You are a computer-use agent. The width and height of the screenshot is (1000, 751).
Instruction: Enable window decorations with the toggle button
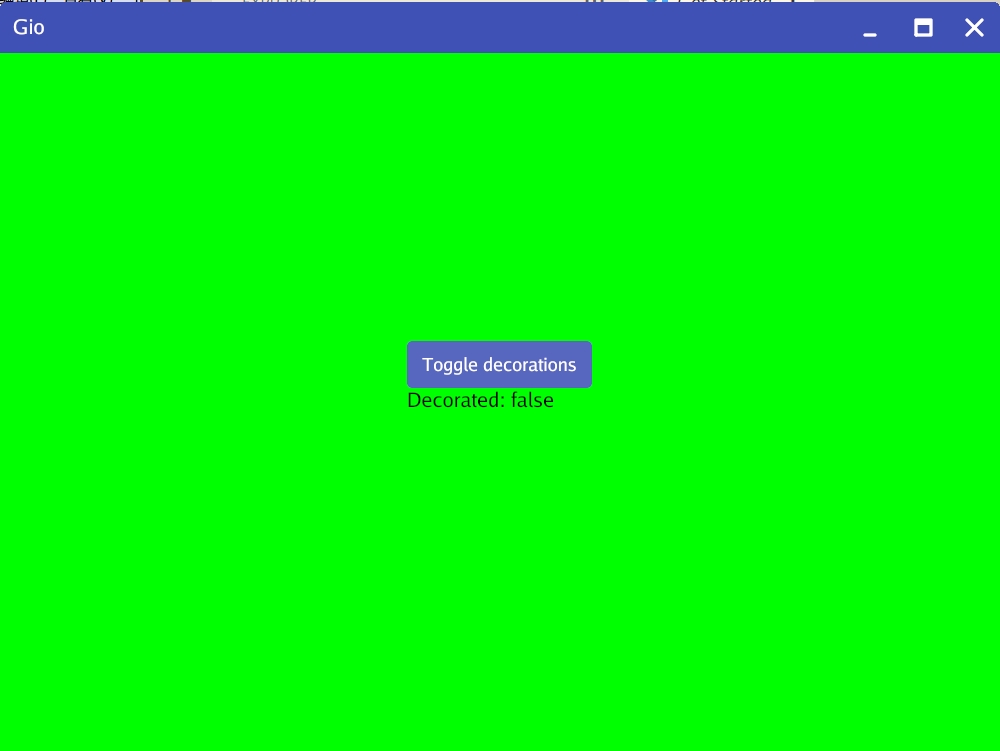[499, 365]
